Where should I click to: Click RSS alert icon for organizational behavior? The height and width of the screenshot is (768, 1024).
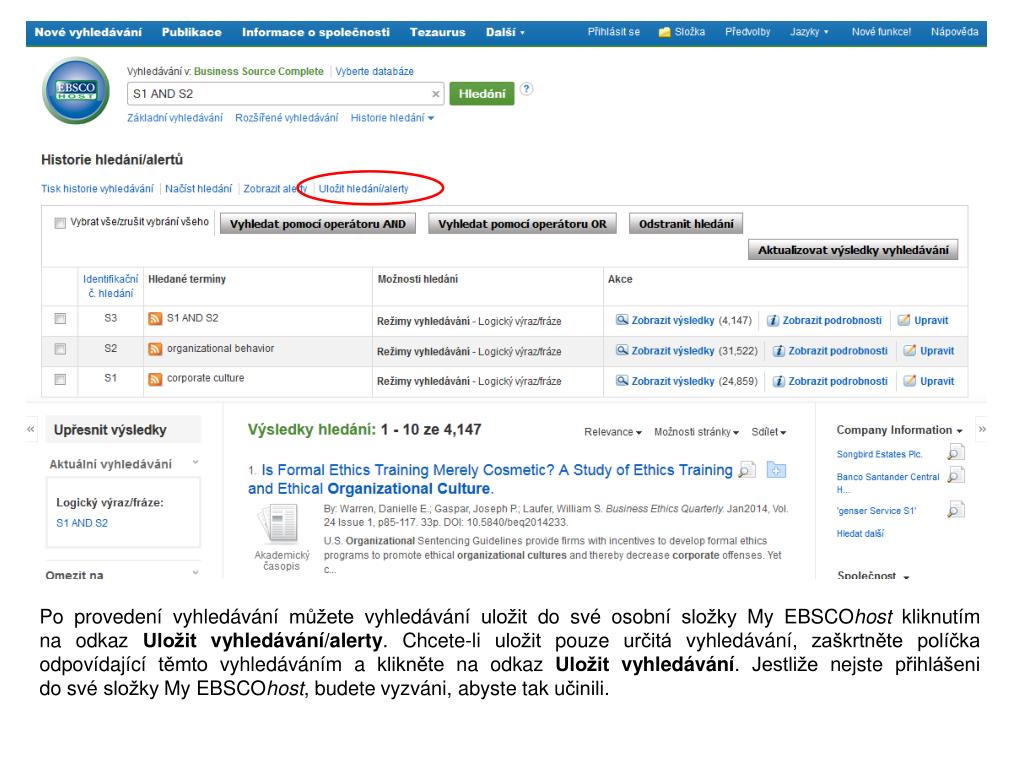pyautogui.click(x=155, y=349)
